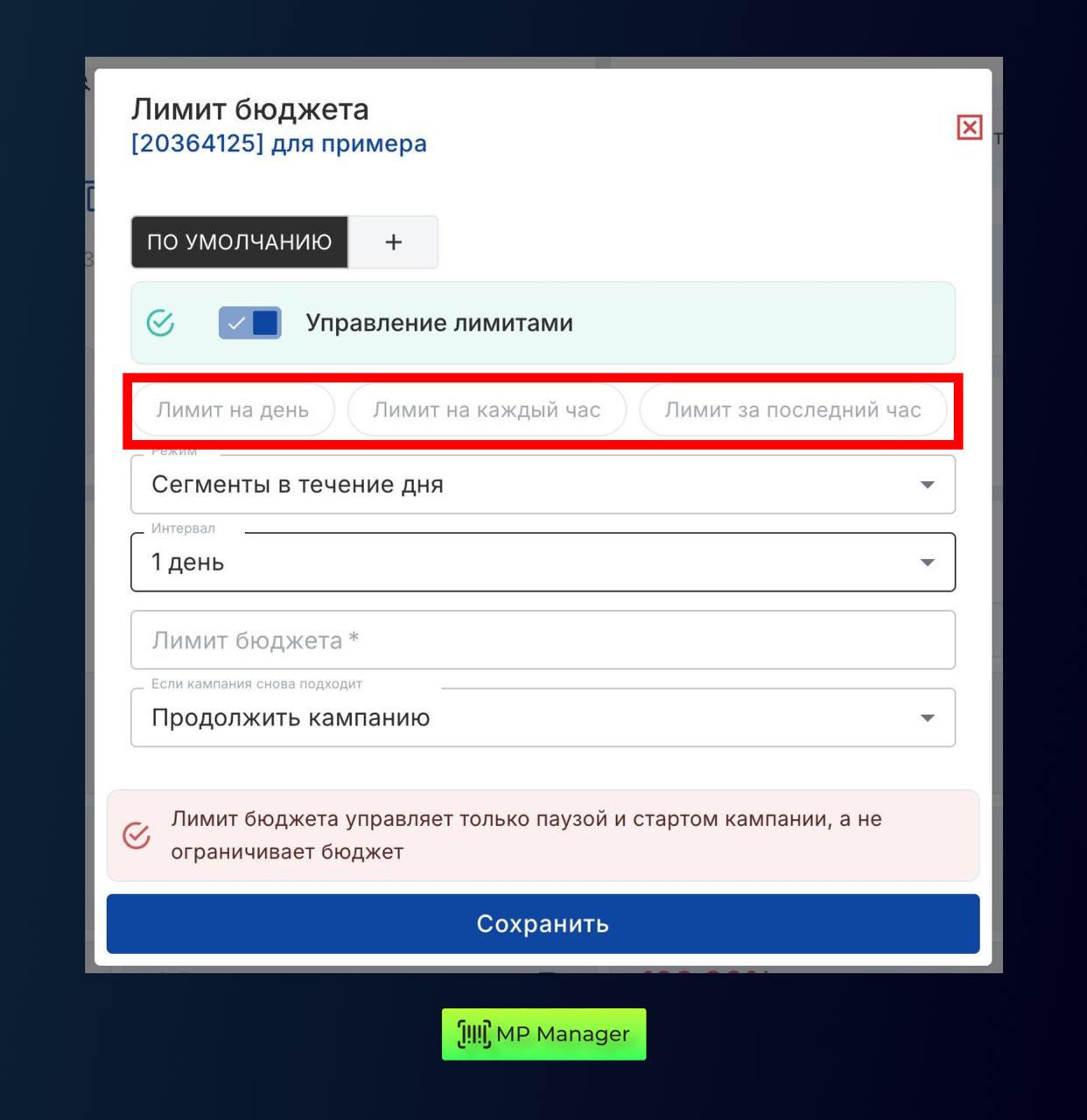
Task: Expand the Интервал dropdown arrow
Action: tap(928, 563)
